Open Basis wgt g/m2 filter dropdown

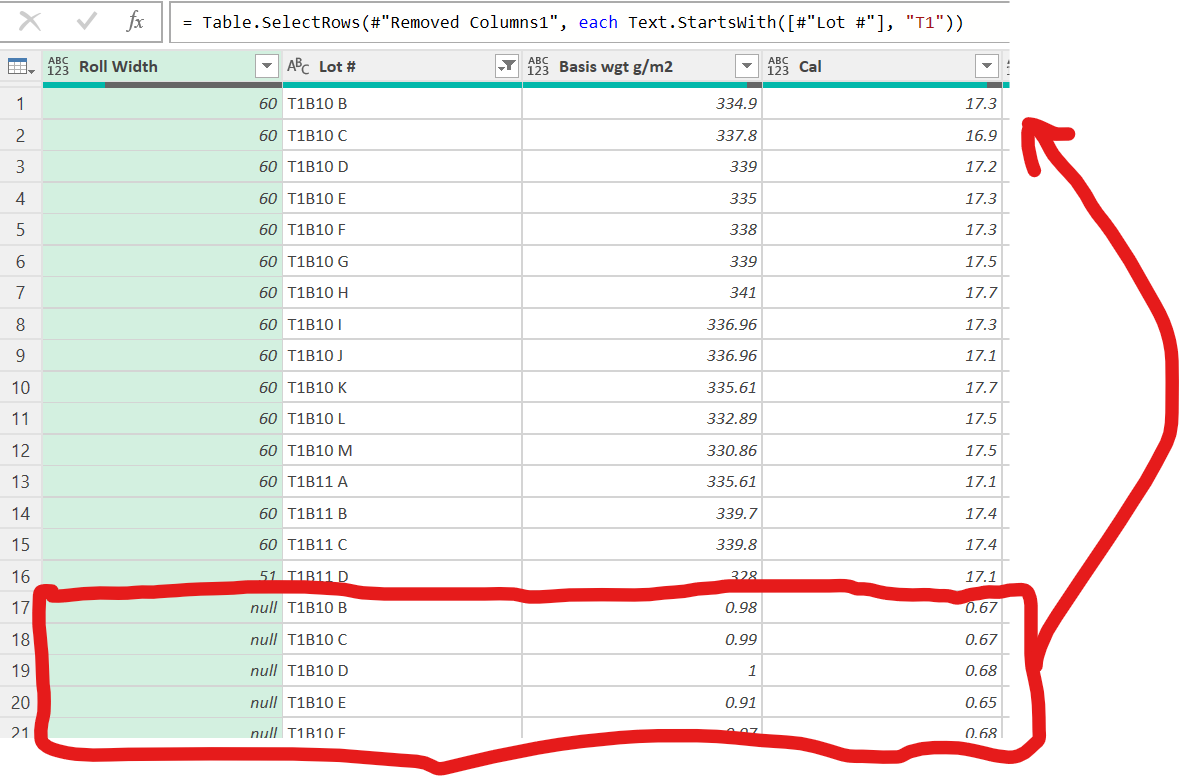[x=747, y=66]
